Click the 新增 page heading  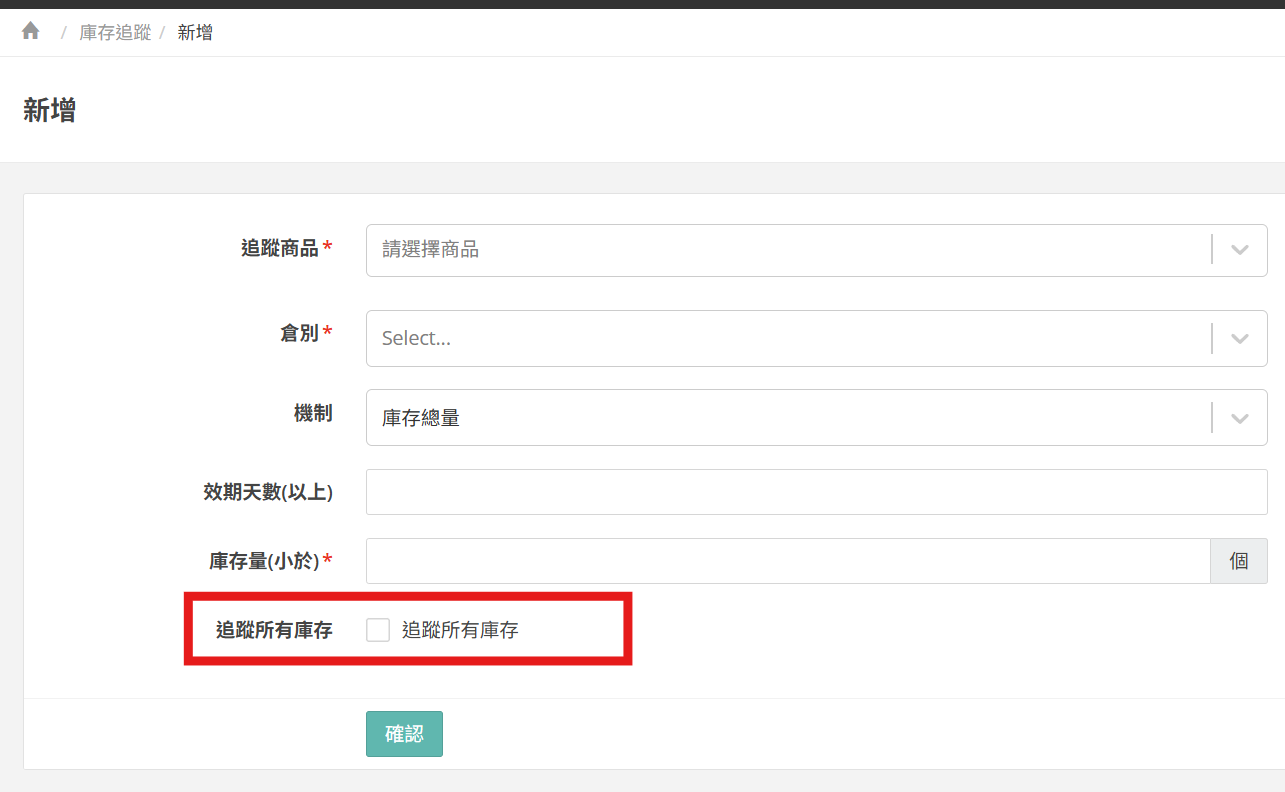click(50, 111)
